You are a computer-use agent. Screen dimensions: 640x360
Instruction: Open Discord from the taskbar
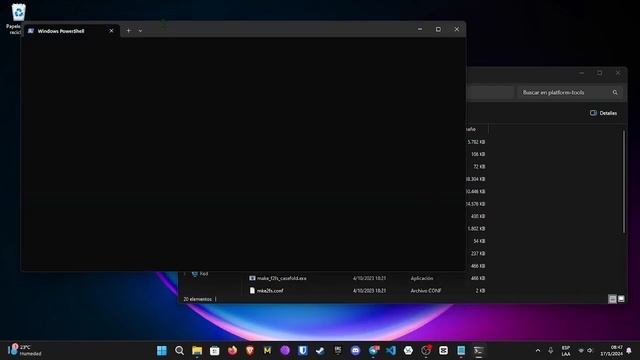pos(356,351)
